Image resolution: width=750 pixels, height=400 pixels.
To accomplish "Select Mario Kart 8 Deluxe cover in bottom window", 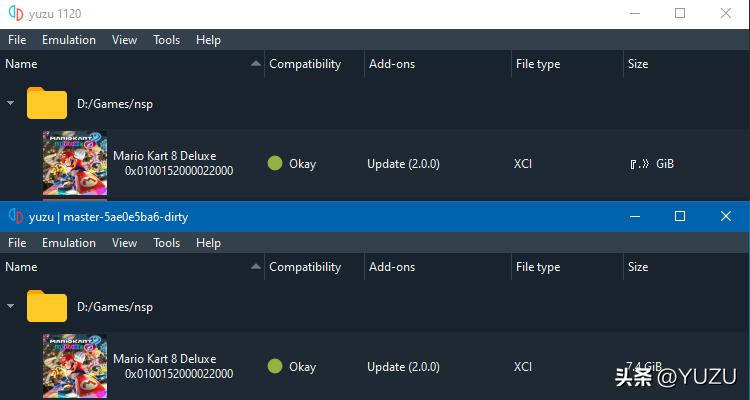I will tap(74, 367).
